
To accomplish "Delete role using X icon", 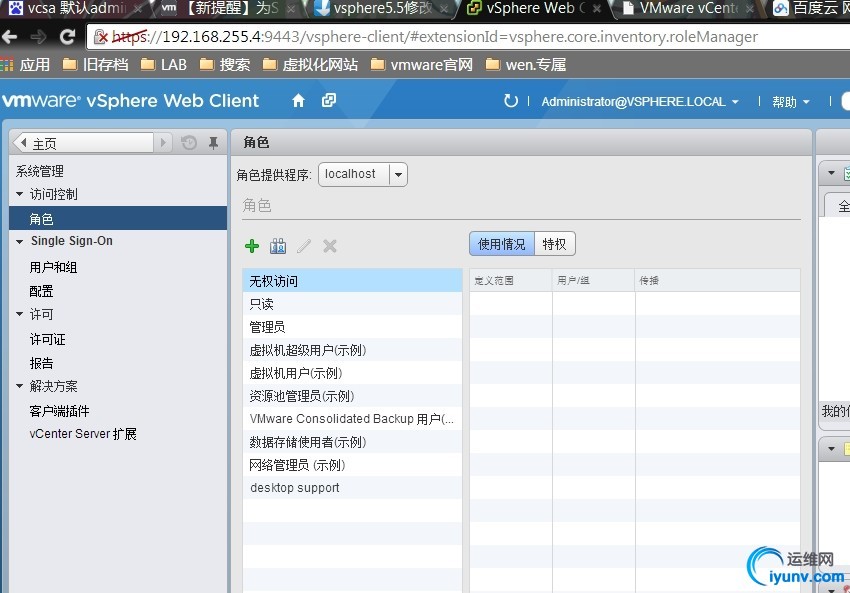I will [x=330, y=246].
